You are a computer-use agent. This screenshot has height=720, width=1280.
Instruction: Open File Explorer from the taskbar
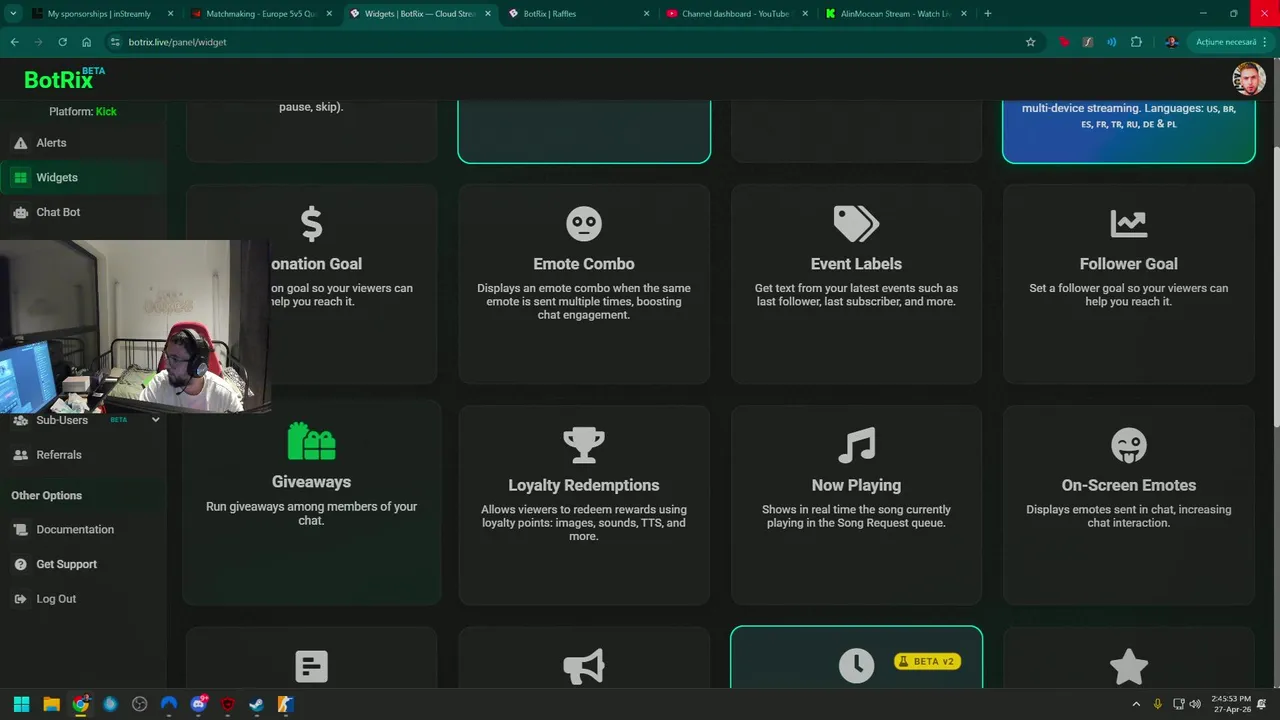pos(51,704)
